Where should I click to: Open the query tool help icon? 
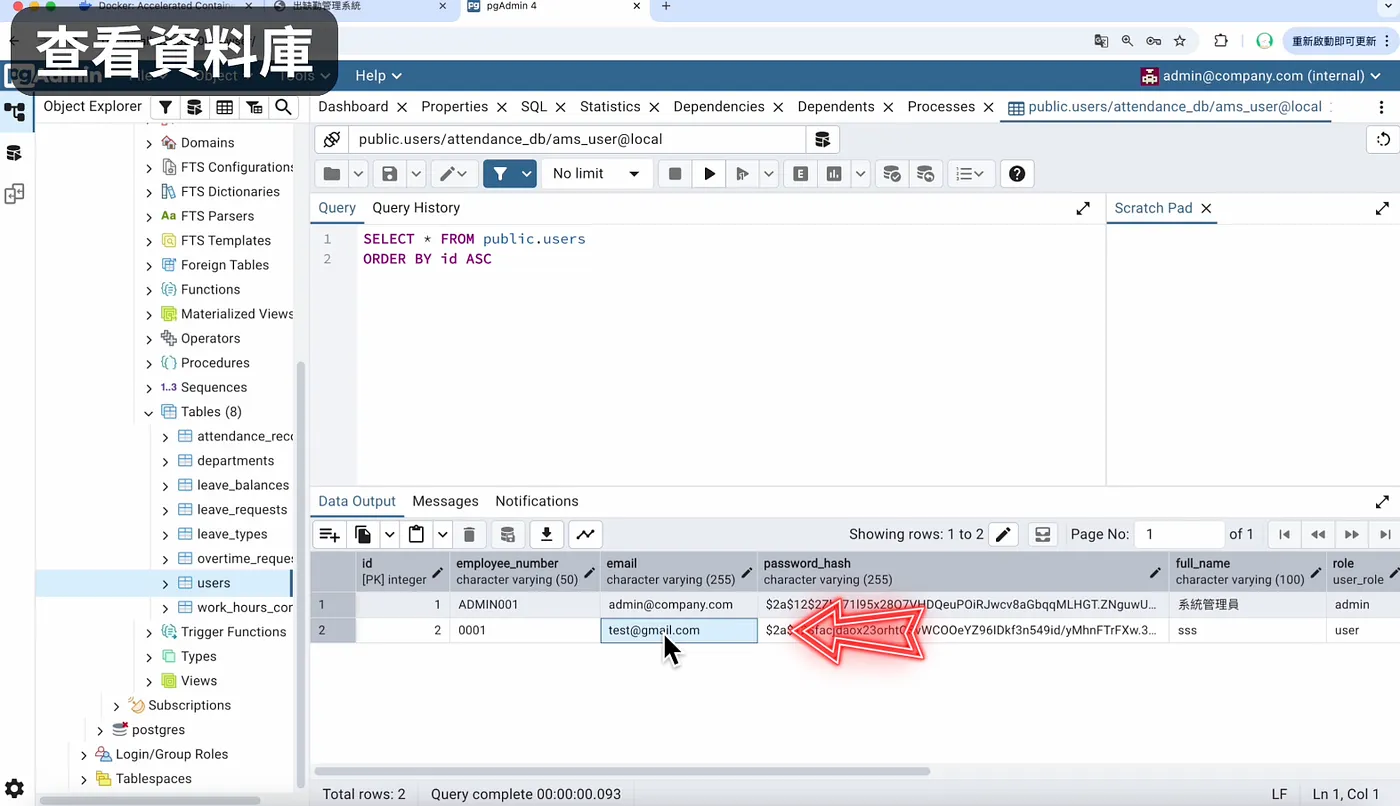1017,174
